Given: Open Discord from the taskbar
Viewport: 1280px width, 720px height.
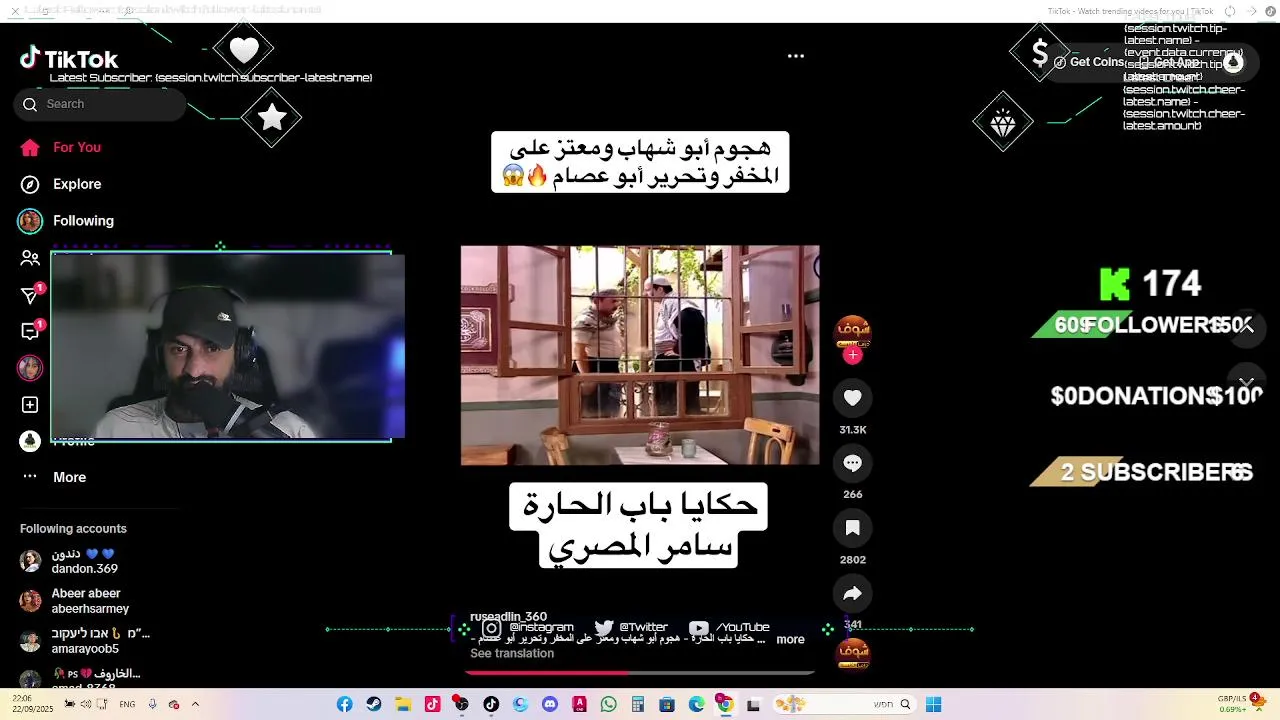Looking at the screenshot, I should click(x=550, y=705).
